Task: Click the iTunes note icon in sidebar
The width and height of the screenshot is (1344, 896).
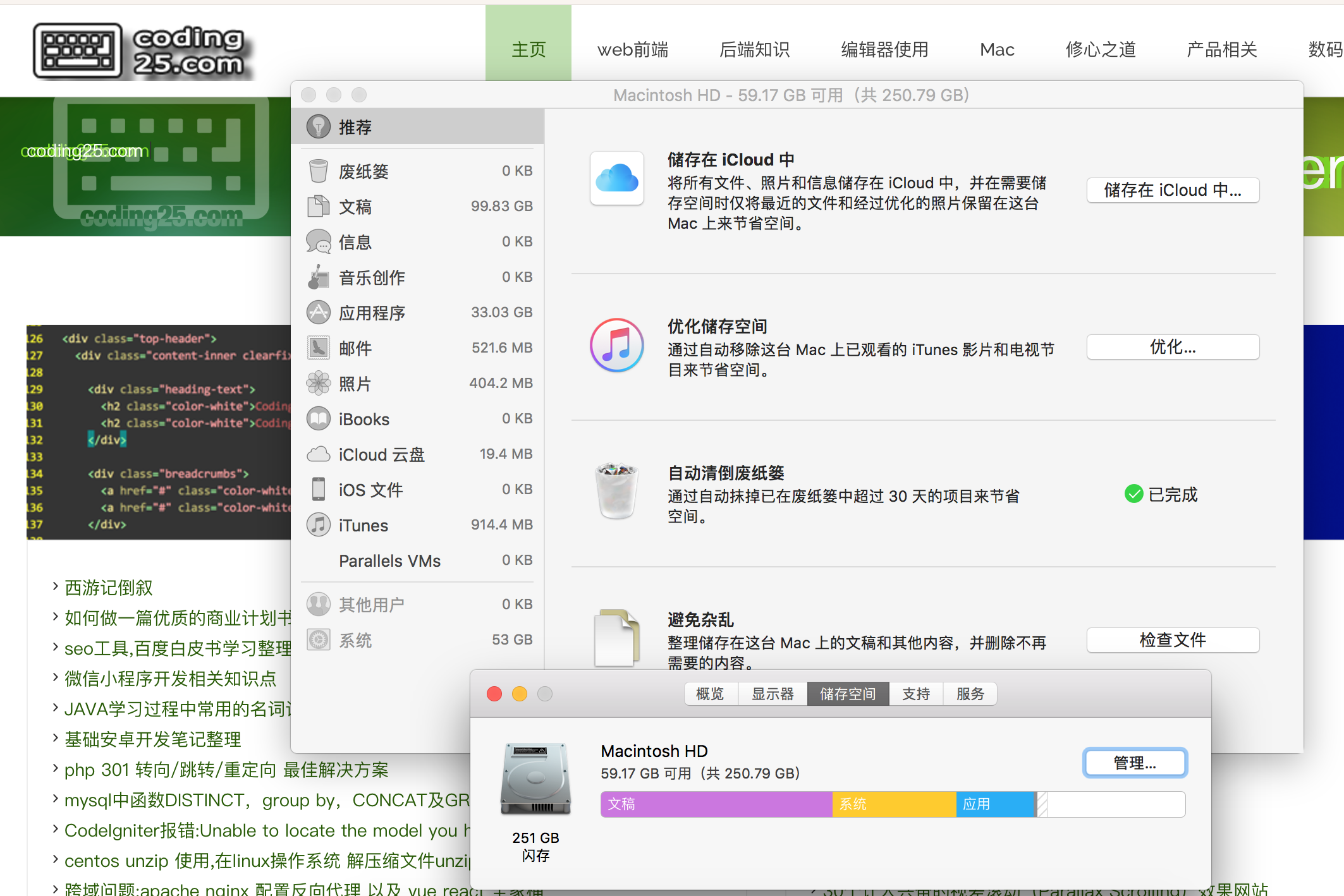Action: (x=318, y=524)
